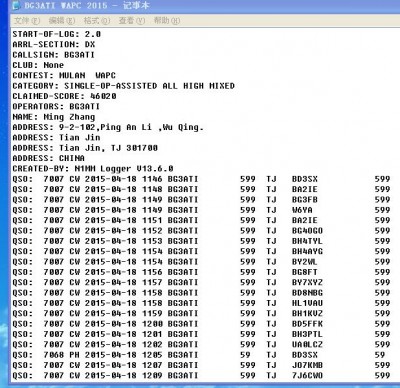This screenshot has width=400, height=388.
Task: Click callsign BH4TYL in the QSO list
Action: click(x=307, y=241)
